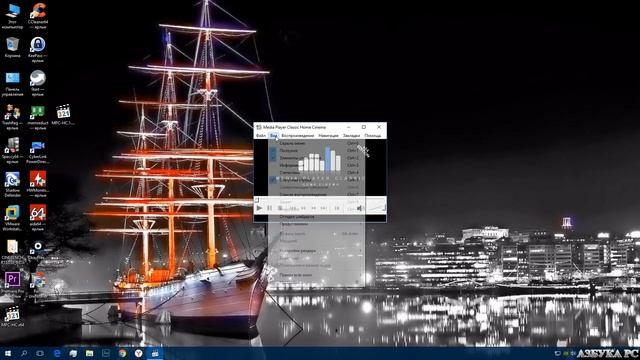
Task: Open the Windows Start menu
Action: [7, 353]
